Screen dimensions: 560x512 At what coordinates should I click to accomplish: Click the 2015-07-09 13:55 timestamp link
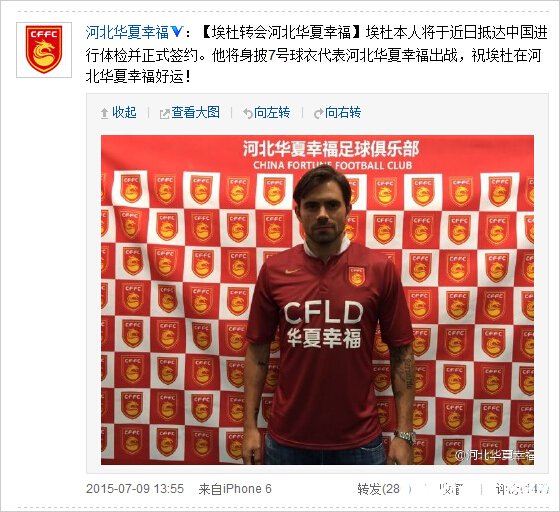click(135, 489)
